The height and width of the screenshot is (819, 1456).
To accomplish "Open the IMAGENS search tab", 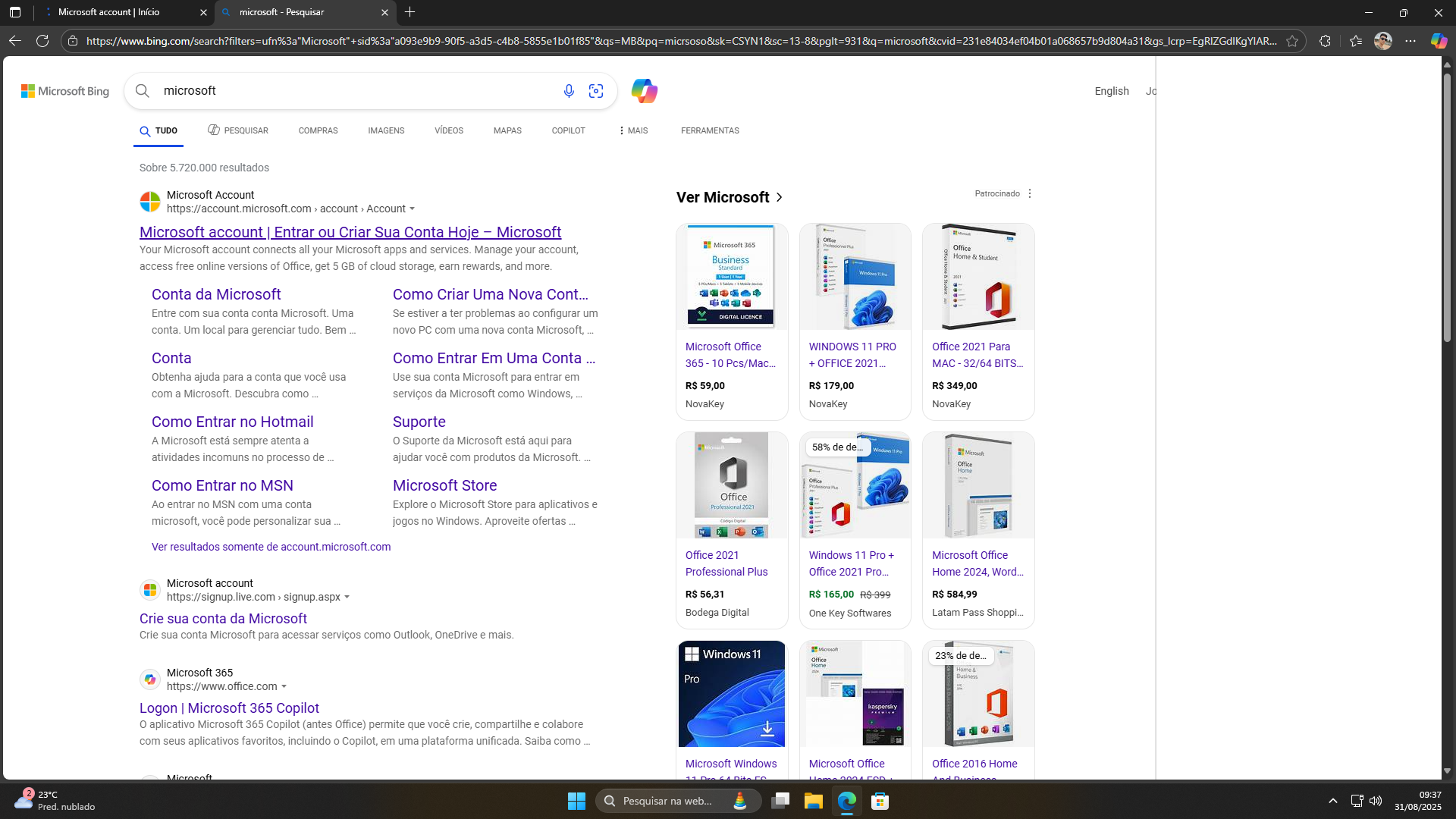I will [387, 130].
